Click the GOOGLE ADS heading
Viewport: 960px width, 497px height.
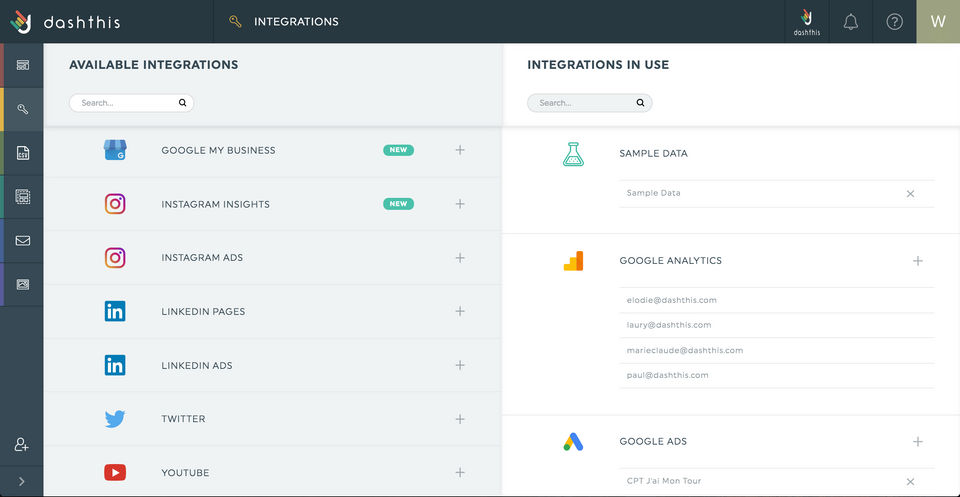(x=653, y=441)
